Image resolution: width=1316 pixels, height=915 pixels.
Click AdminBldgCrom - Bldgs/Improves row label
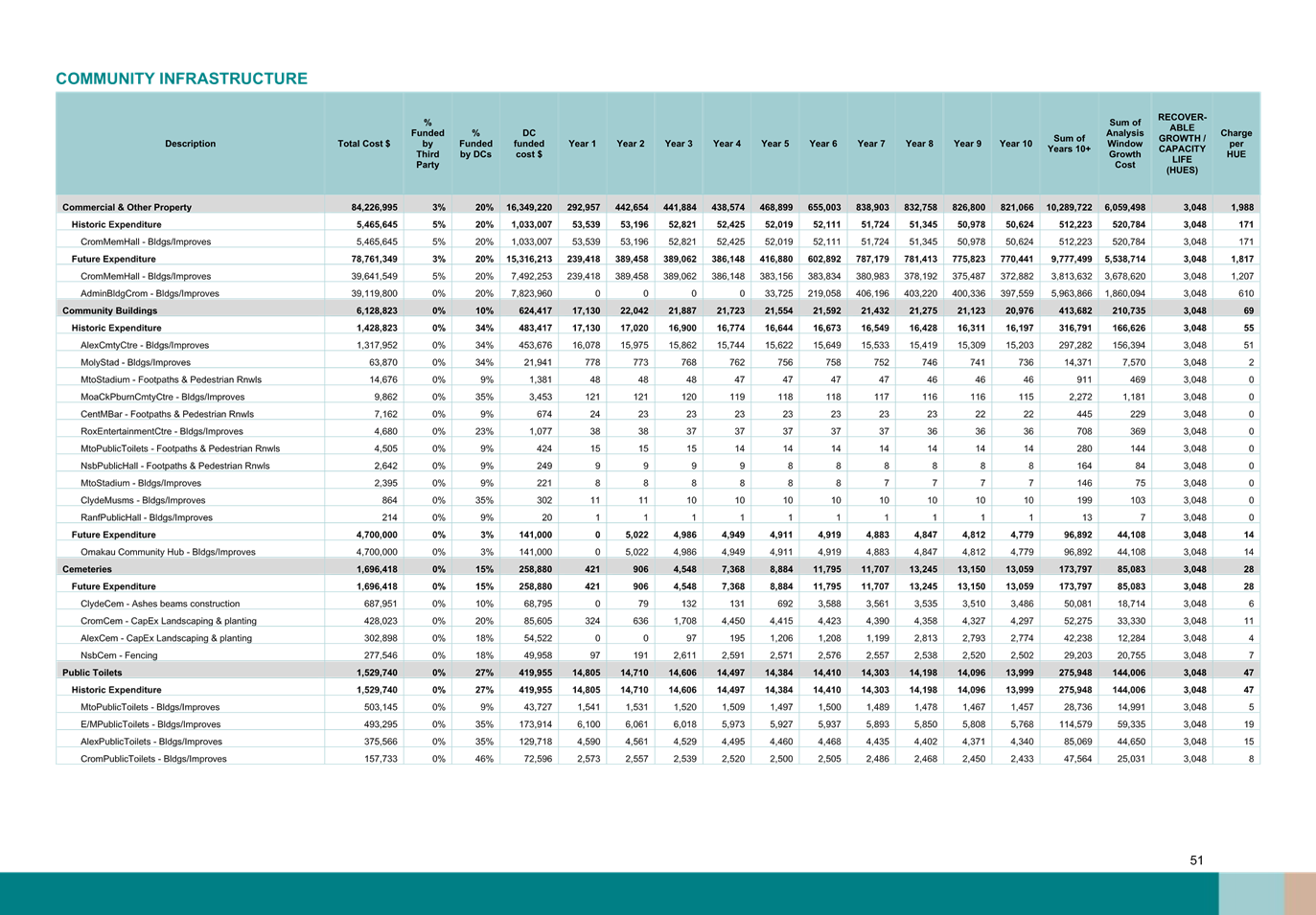(x=150, y=293)
